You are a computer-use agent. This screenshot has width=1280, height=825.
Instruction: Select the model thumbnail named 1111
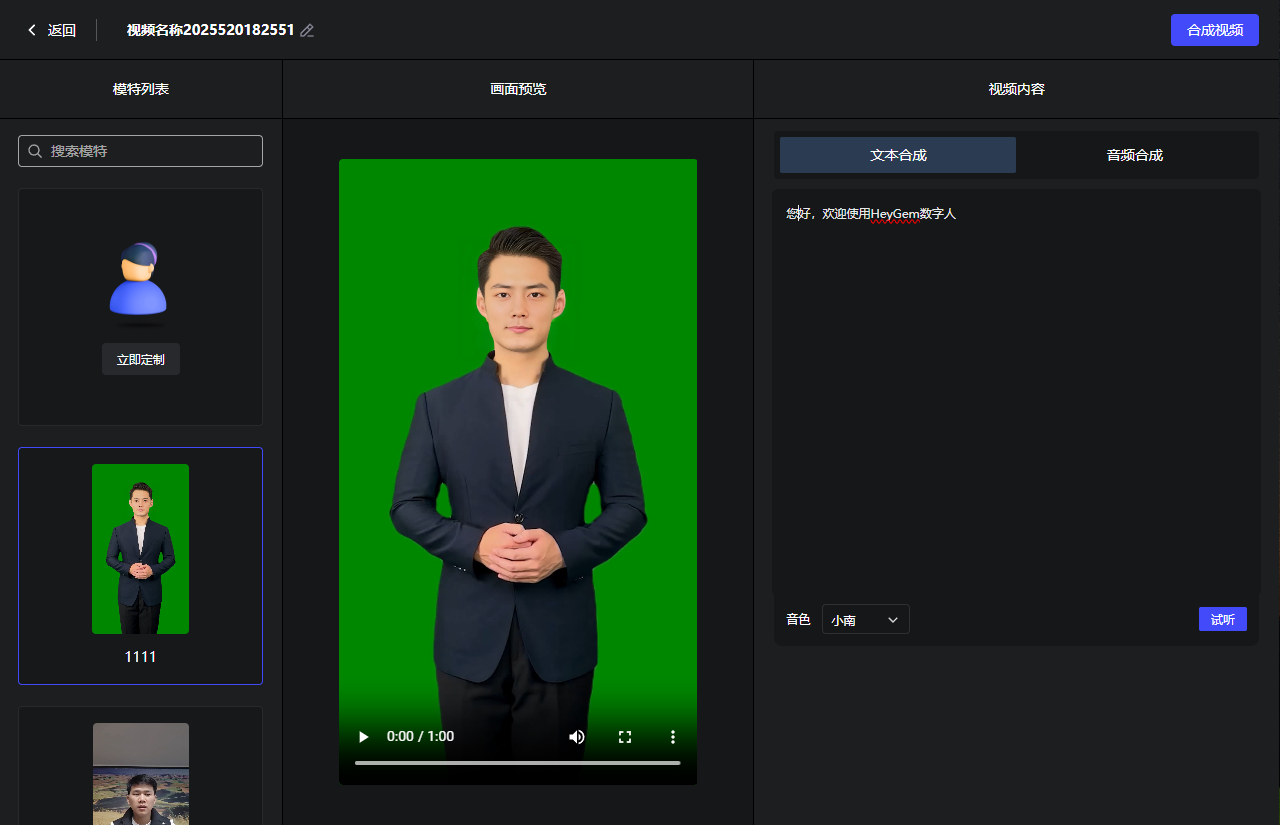point(140,549)
